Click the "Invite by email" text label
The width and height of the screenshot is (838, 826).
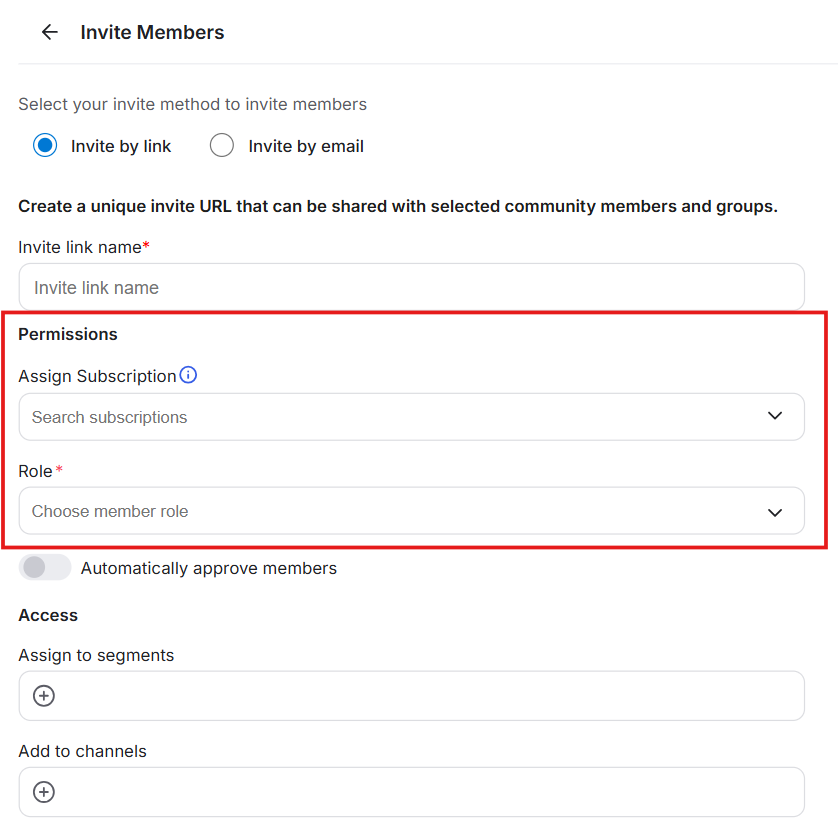[x=306, y=147]
